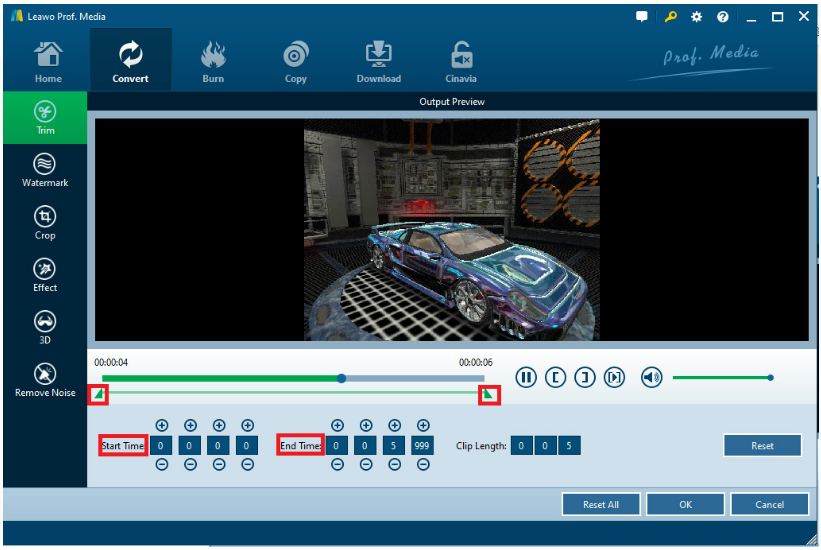Select the Effect tool
This screenshot has height=550, width=821.
point(45,274)
